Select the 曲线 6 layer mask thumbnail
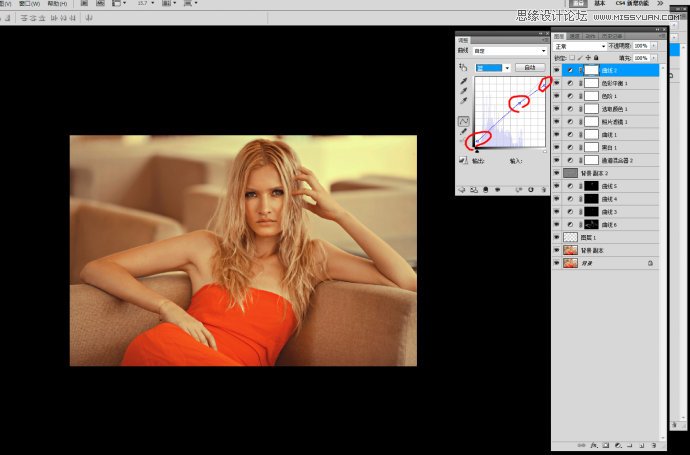The image size is (690, 455). coord(591,224)
